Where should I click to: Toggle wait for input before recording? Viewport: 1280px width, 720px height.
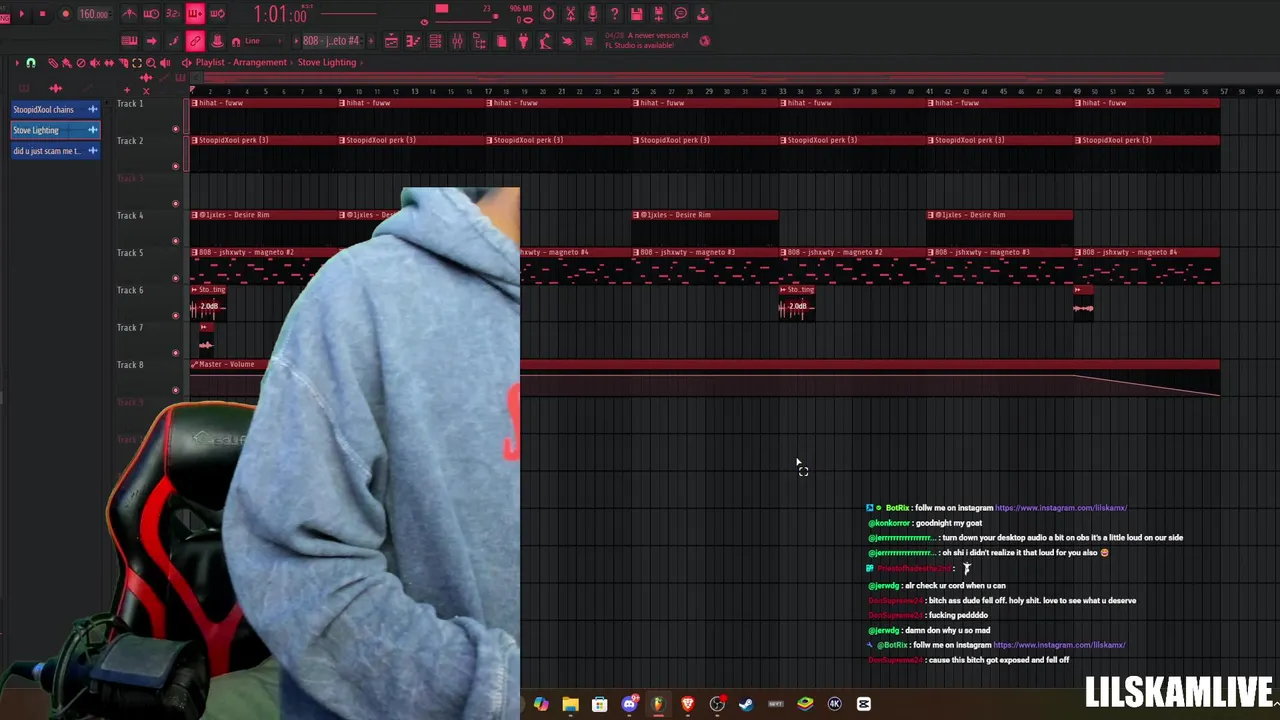coord(151,14)
